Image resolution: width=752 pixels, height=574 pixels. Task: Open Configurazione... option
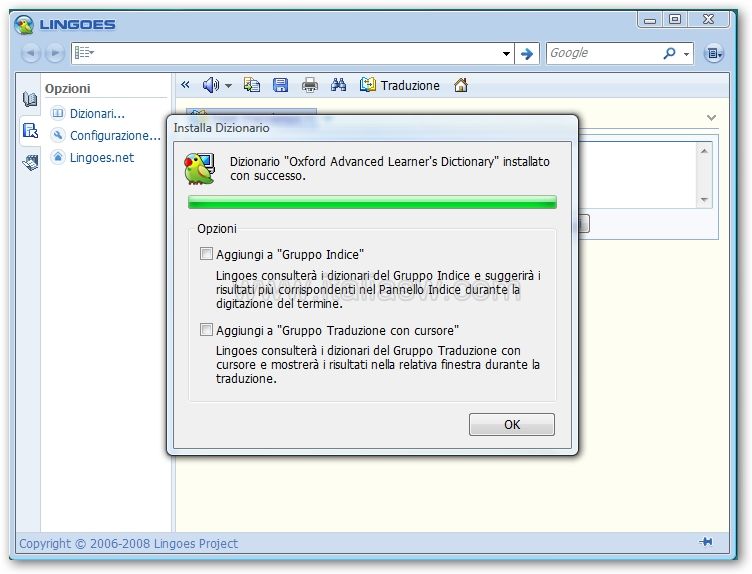tap(115, 136)
